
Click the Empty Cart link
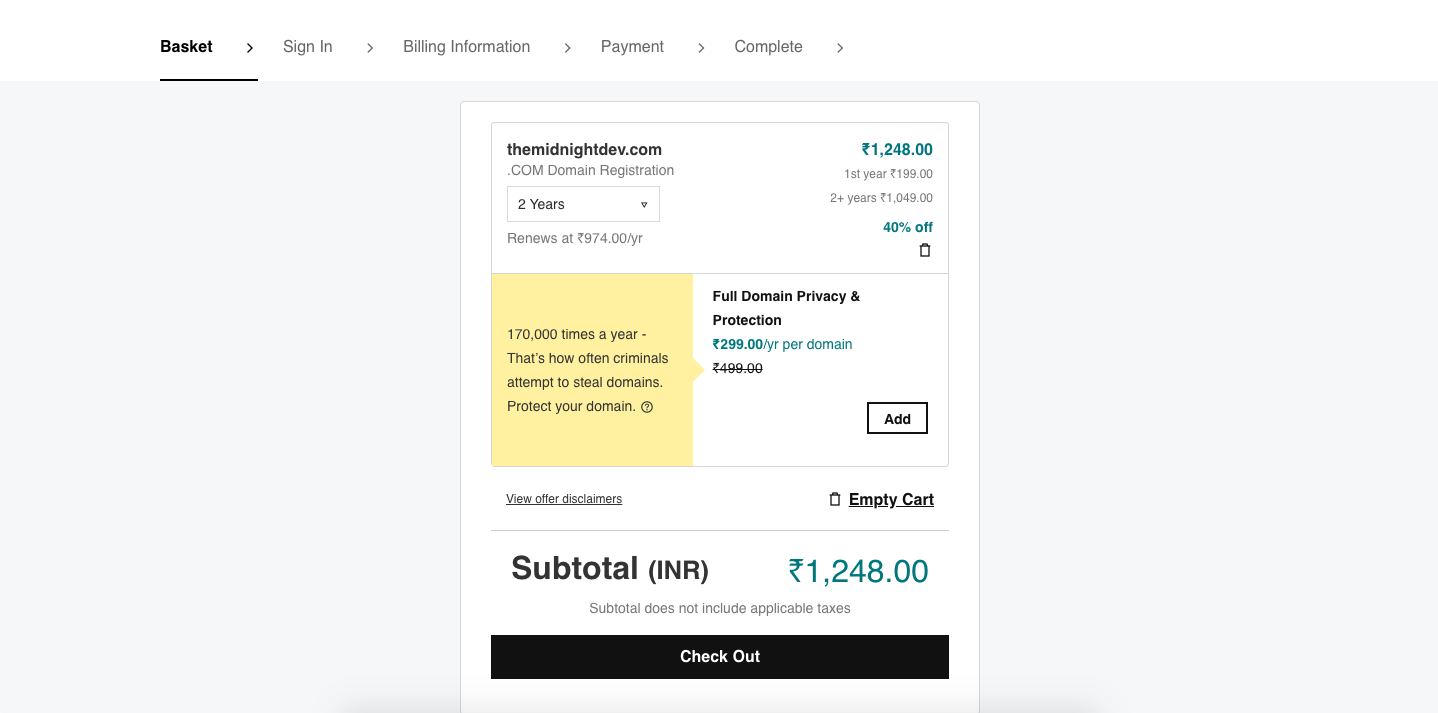[x=891, y=500]
